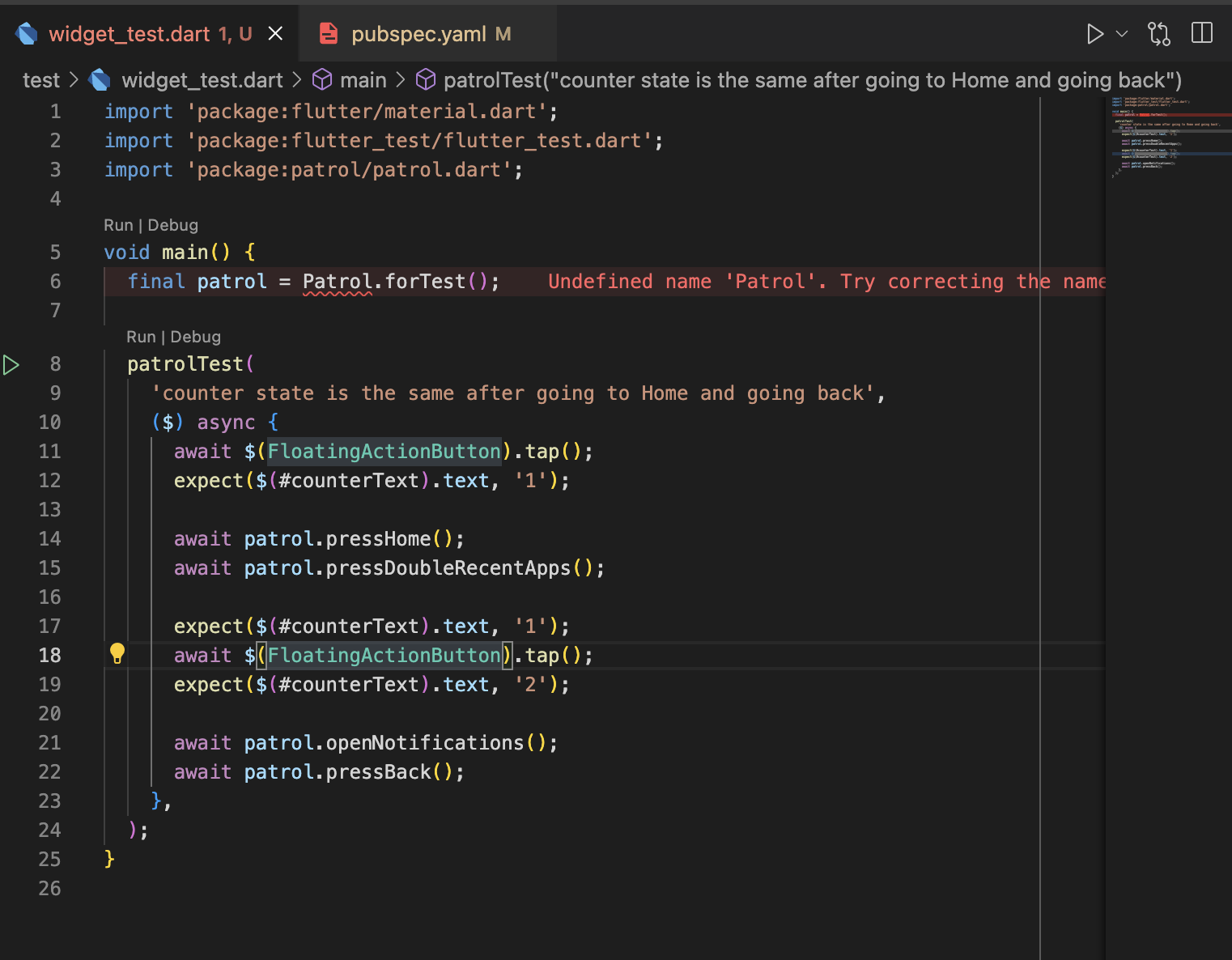The image size is (1232, 960).
Task: Run the Dart file with play button
Action: (x=1094, y=34)
